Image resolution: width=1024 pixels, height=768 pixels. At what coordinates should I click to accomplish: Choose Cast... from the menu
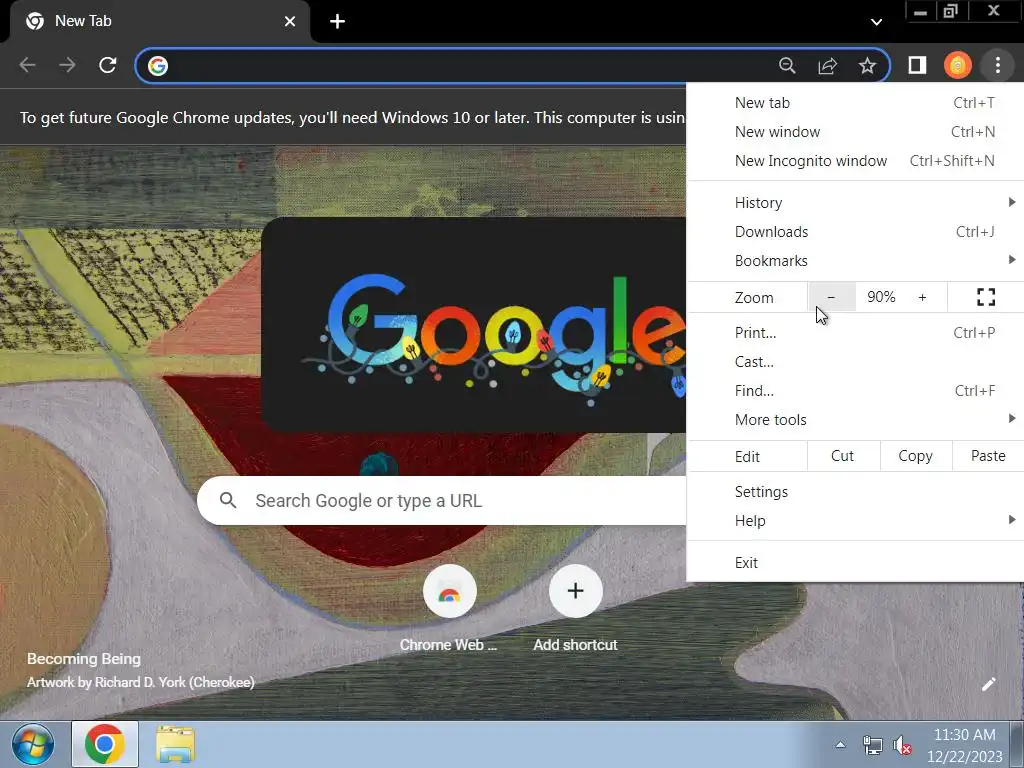(x=856, y=362)
